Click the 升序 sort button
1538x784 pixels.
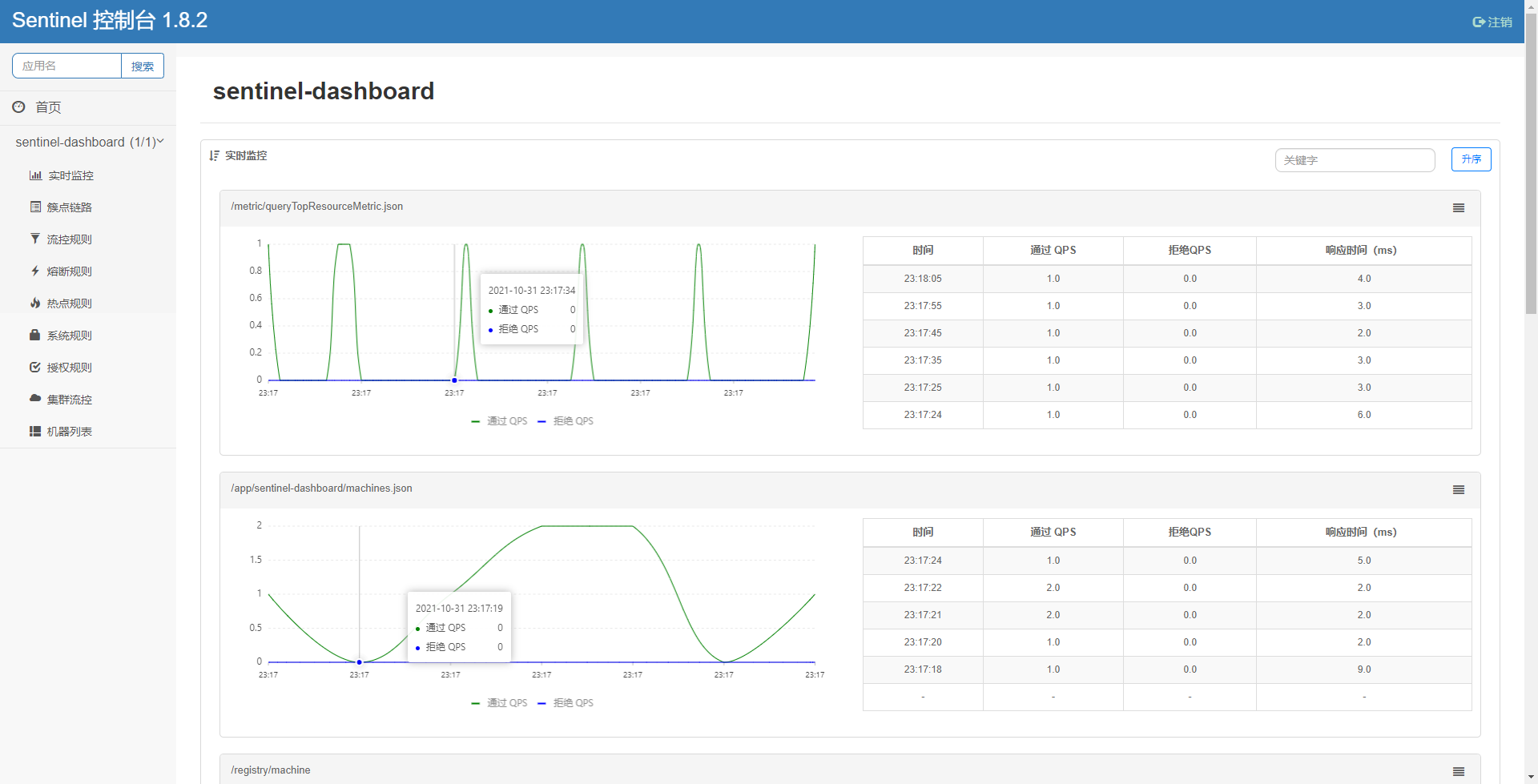[x=1471, y=159]
